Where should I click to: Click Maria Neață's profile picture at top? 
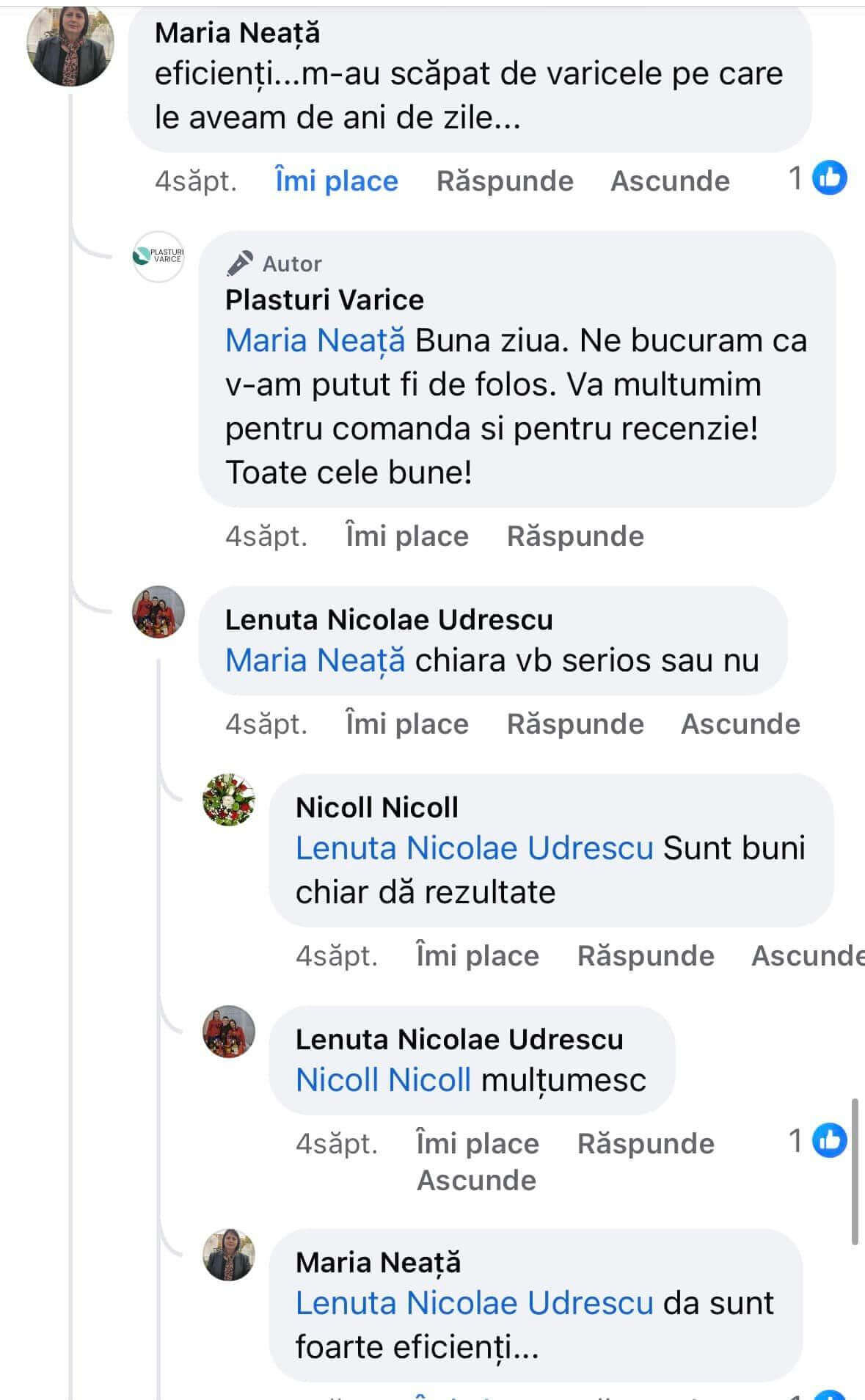click(x=70, y=44)
